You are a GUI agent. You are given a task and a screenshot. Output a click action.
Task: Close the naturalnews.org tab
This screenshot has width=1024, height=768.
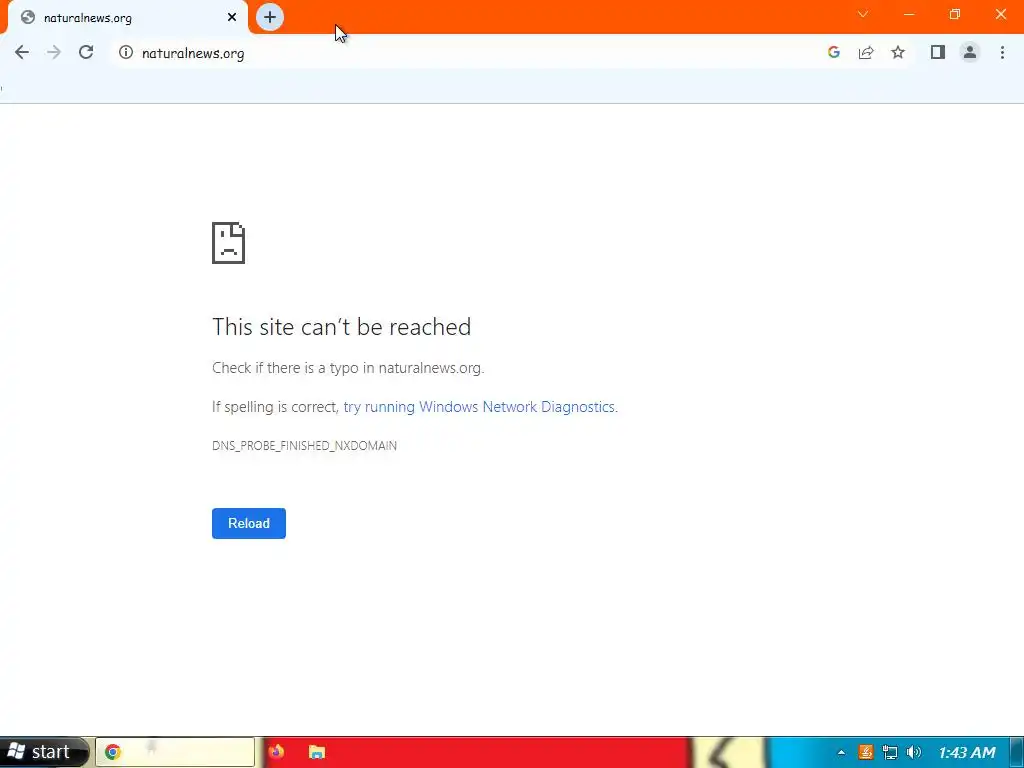(x=232, y=18)
